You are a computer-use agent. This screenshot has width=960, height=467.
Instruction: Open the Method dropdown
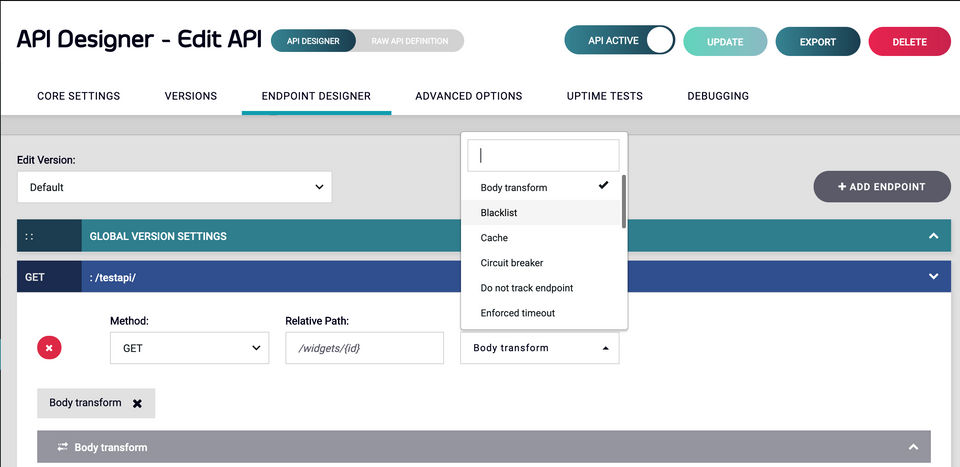[189, 348]
